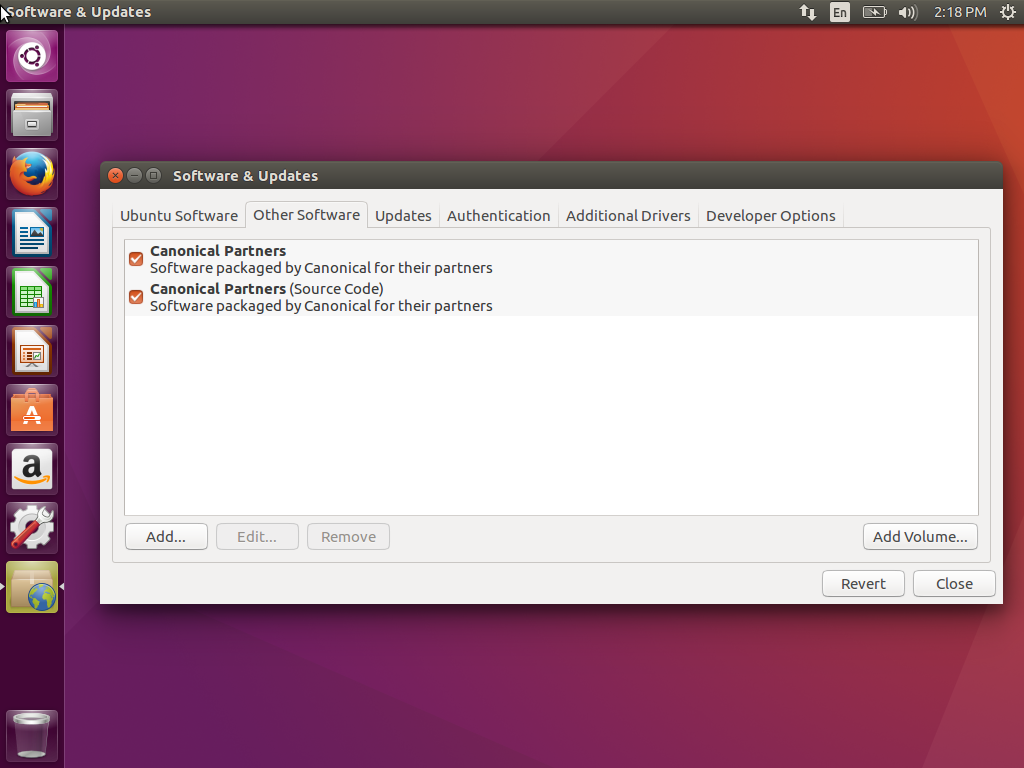Open the Files manager from launcher
The width and height of the screenshot is (1024, 768).
[32, 115]
